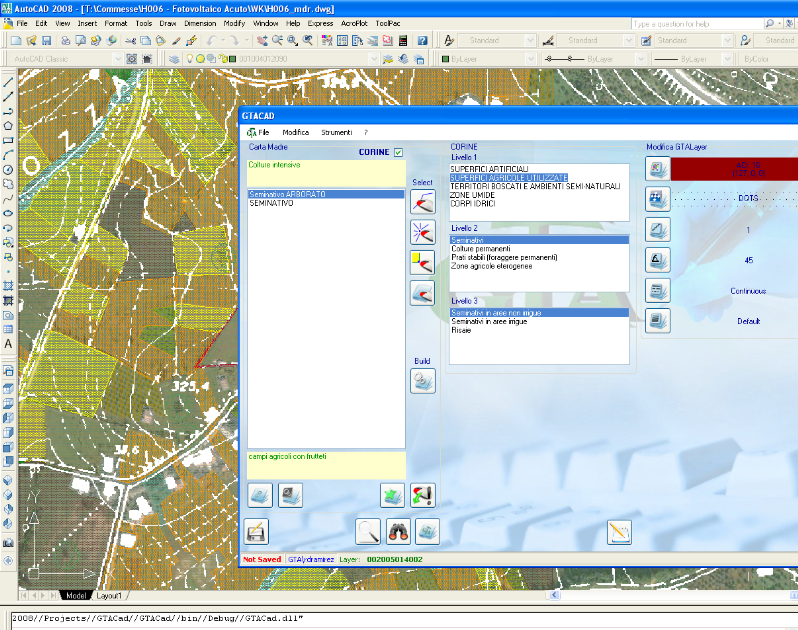Open the ByLayer color dropdown

tap(531, 59)
